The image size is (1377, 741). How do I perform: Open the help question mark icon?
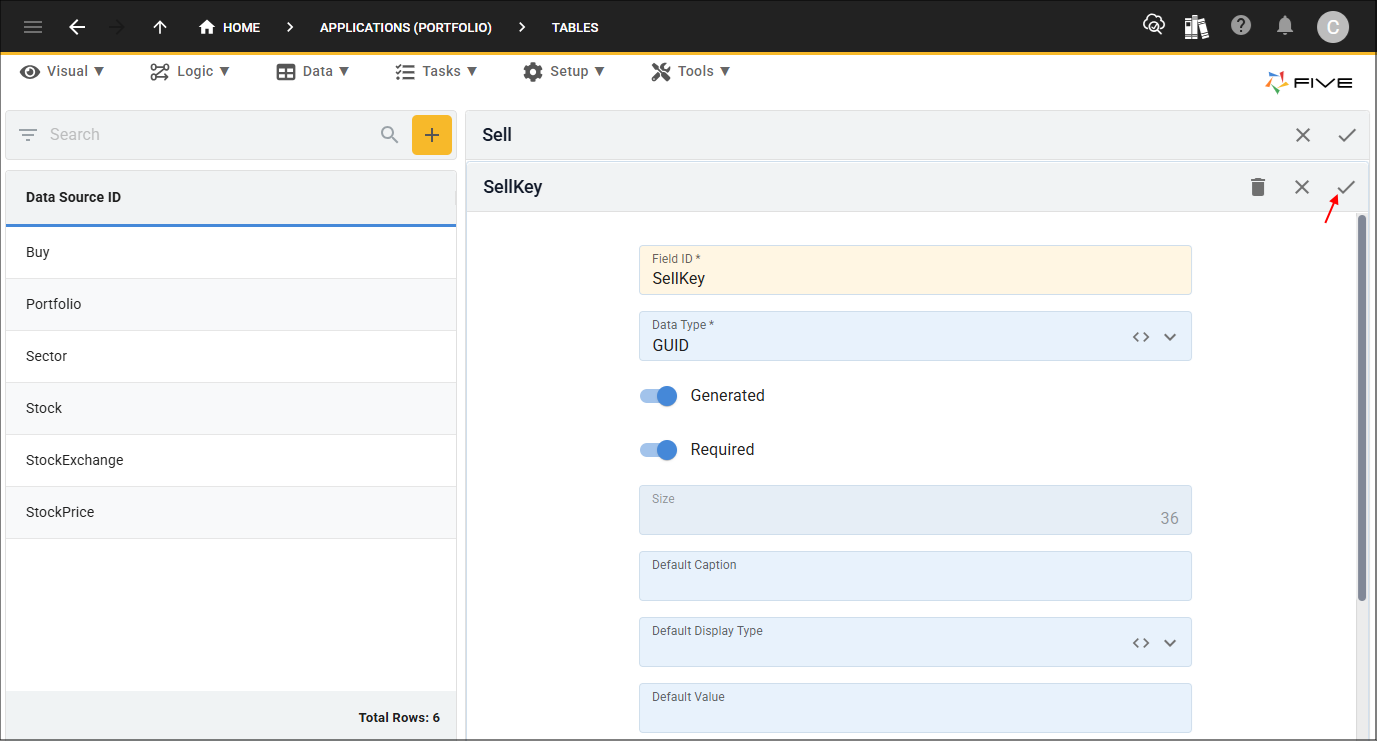(x=1241, y=26)
